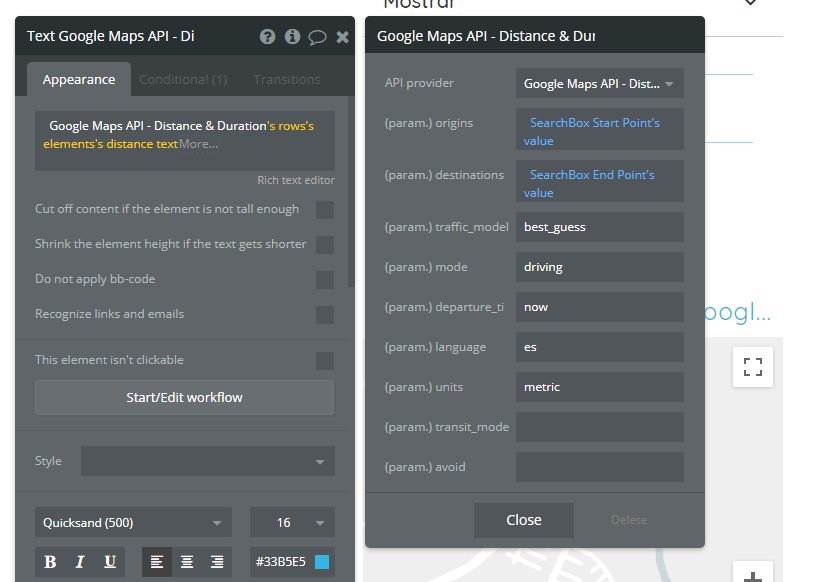Click the empty transit_mode field

pyautogui.click(x=600, y=427)
